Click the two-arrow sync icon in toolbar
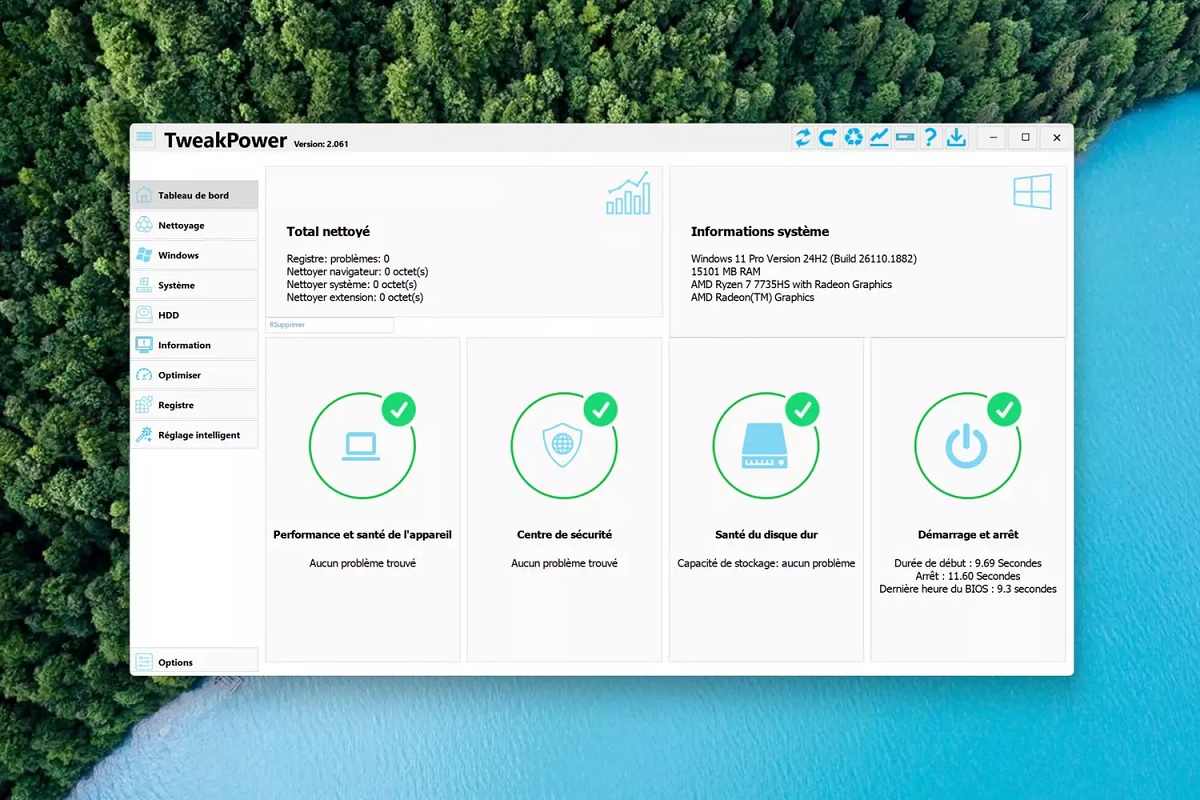 [x=803, y=138]
